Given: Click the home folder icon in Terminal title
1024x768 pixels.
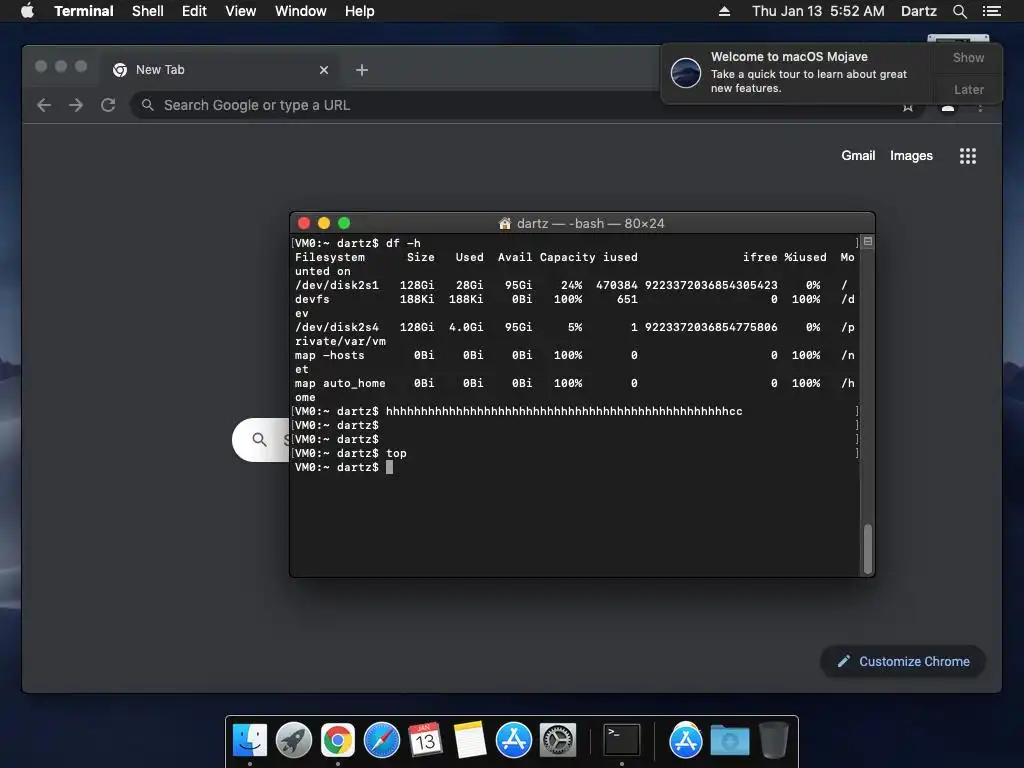Looking at the screenshot, I should 505,223.
